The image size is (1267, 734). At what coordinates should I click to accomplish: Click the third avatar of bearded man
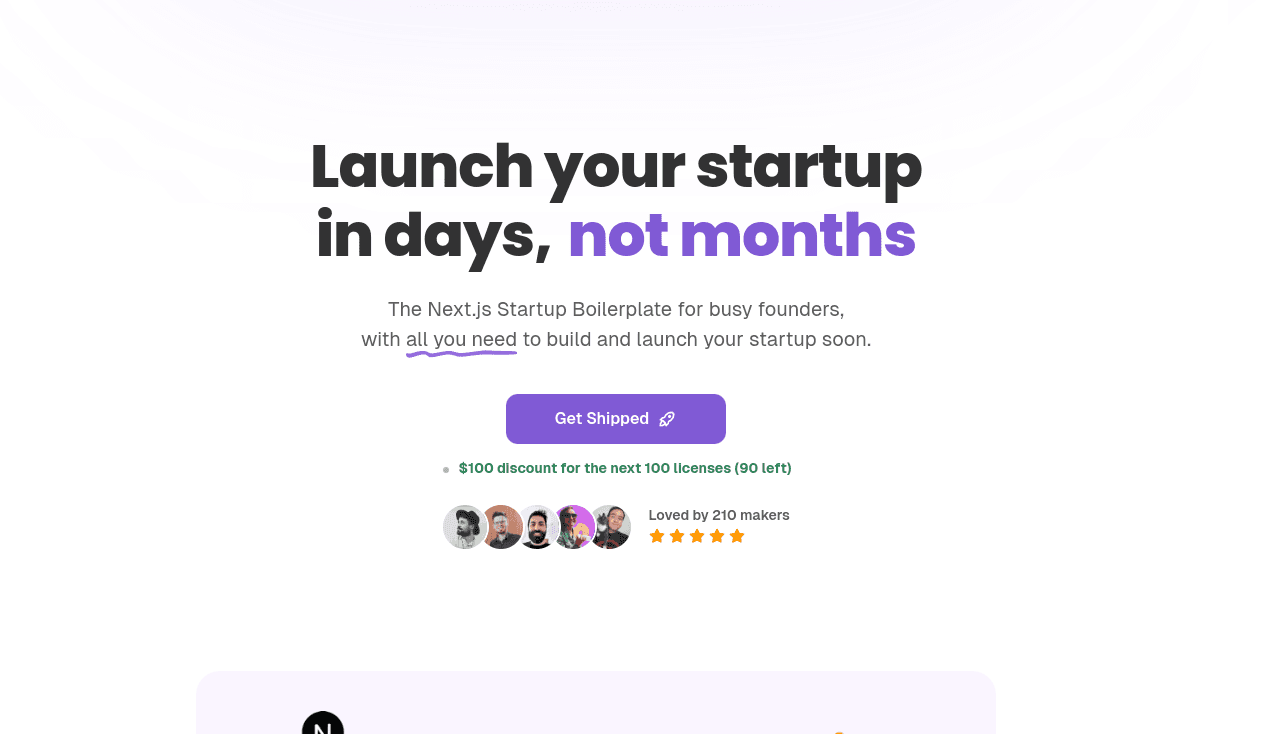point(538,527)
